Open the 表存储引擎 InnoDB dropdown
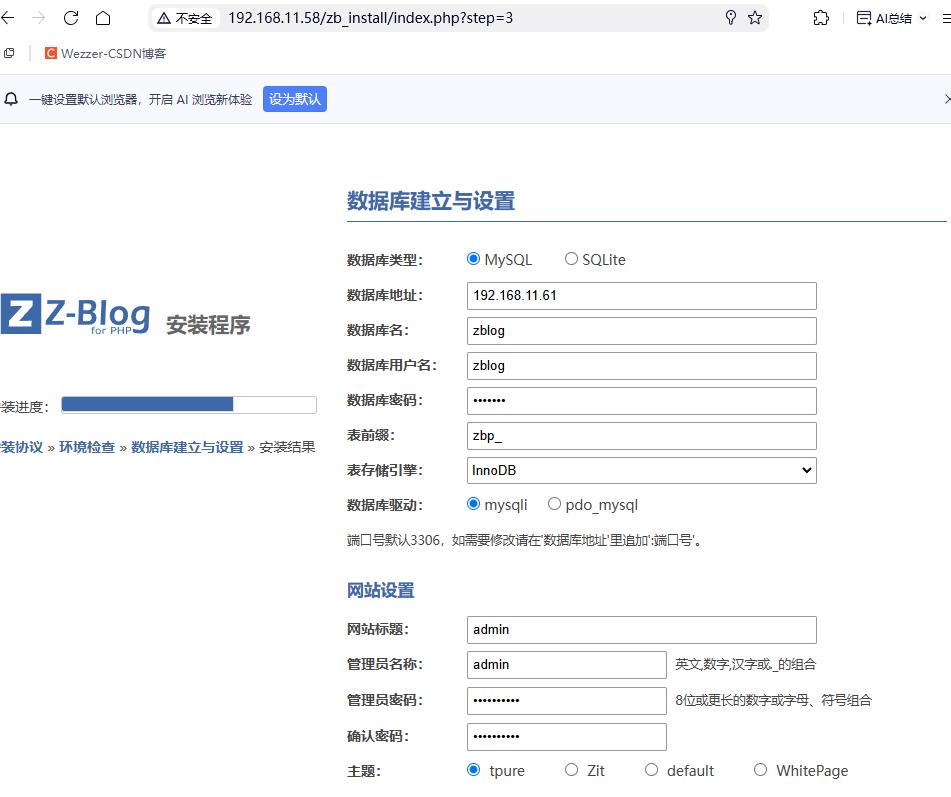 [x=642, y=471]
